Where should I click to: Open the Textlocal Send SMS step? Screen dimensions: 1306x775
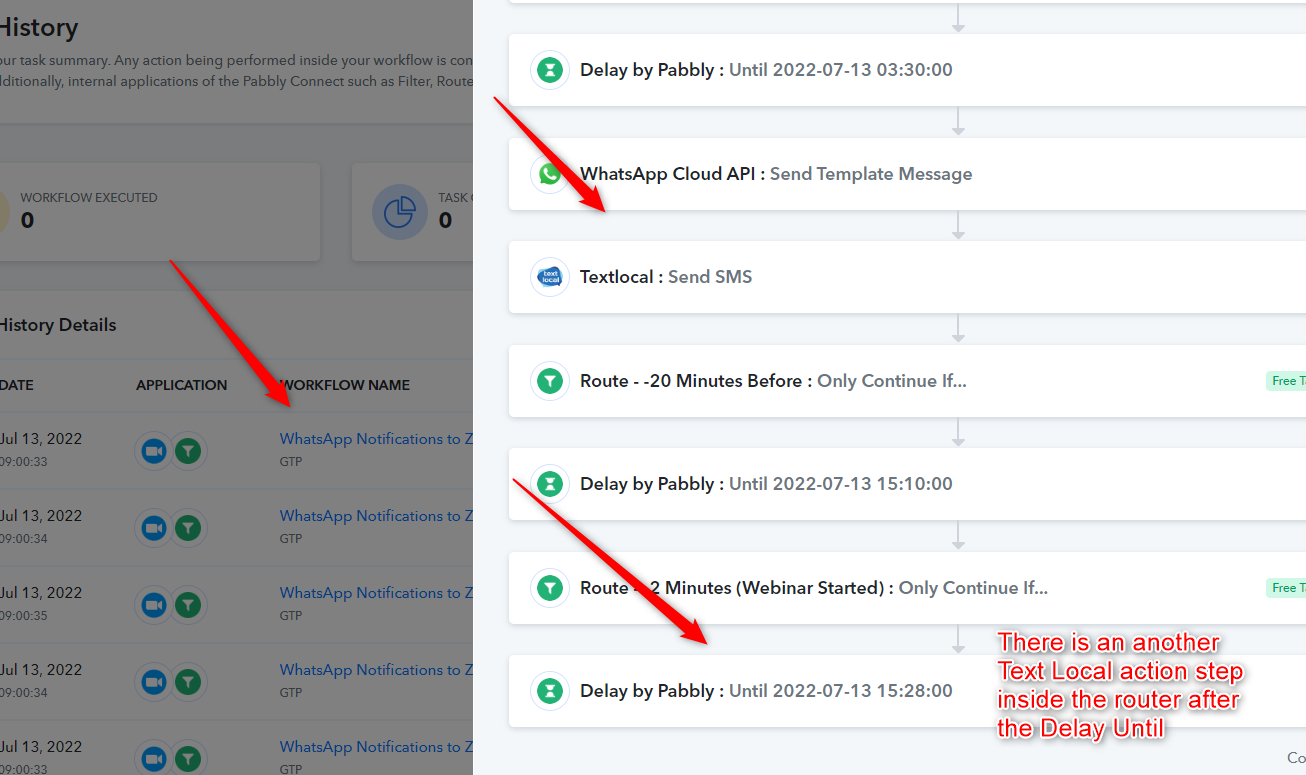tap(907, 277)
